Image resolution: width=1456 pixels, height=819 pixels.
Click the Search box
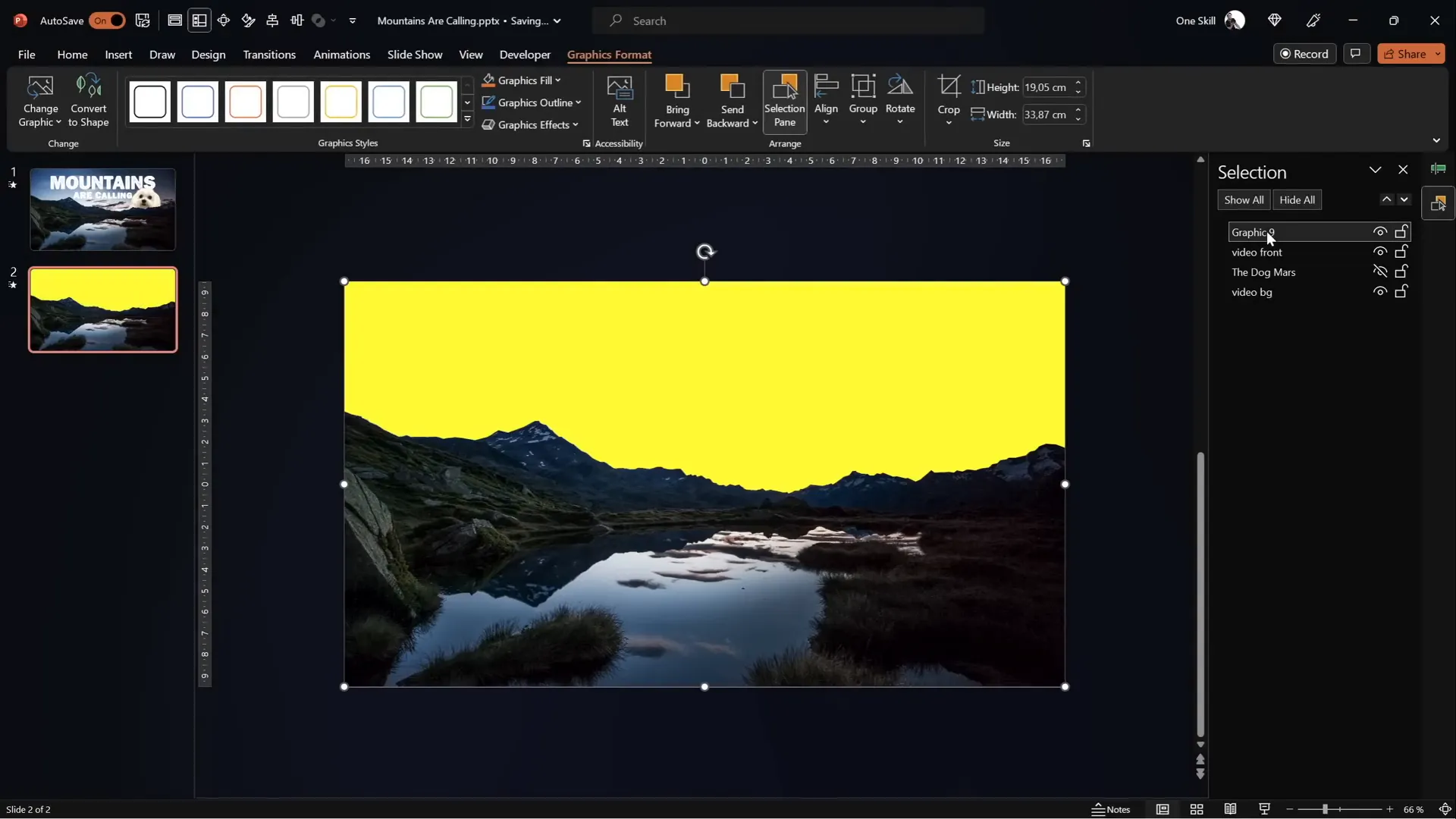pos(789,20)
